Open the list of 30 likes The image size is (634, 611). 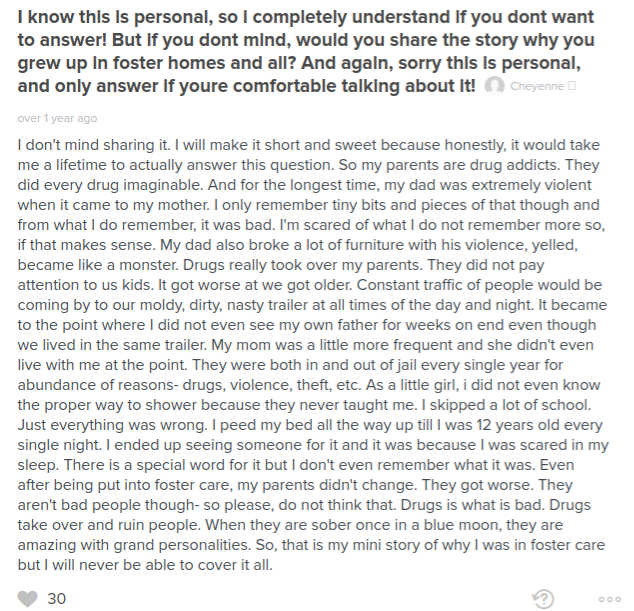point(56,598)
